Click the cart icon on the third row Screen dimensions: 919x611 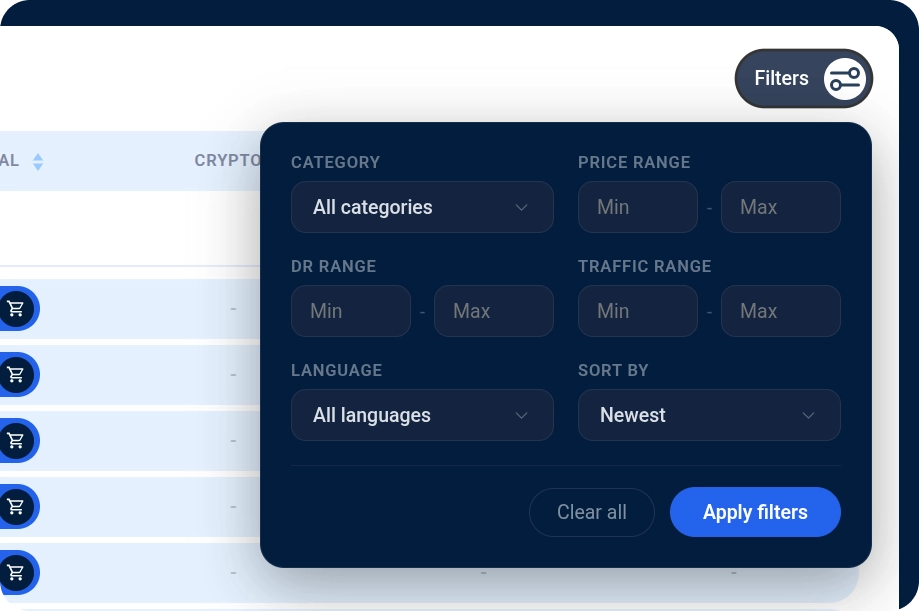(x=16, y=440)
